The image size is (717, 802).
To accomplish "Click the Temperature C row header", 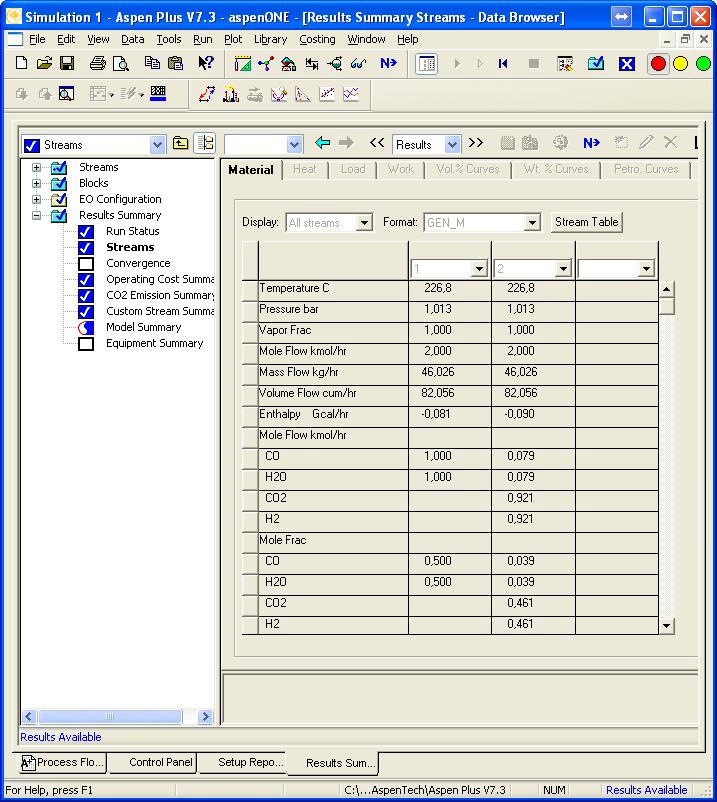I will [x=250, y=291].
